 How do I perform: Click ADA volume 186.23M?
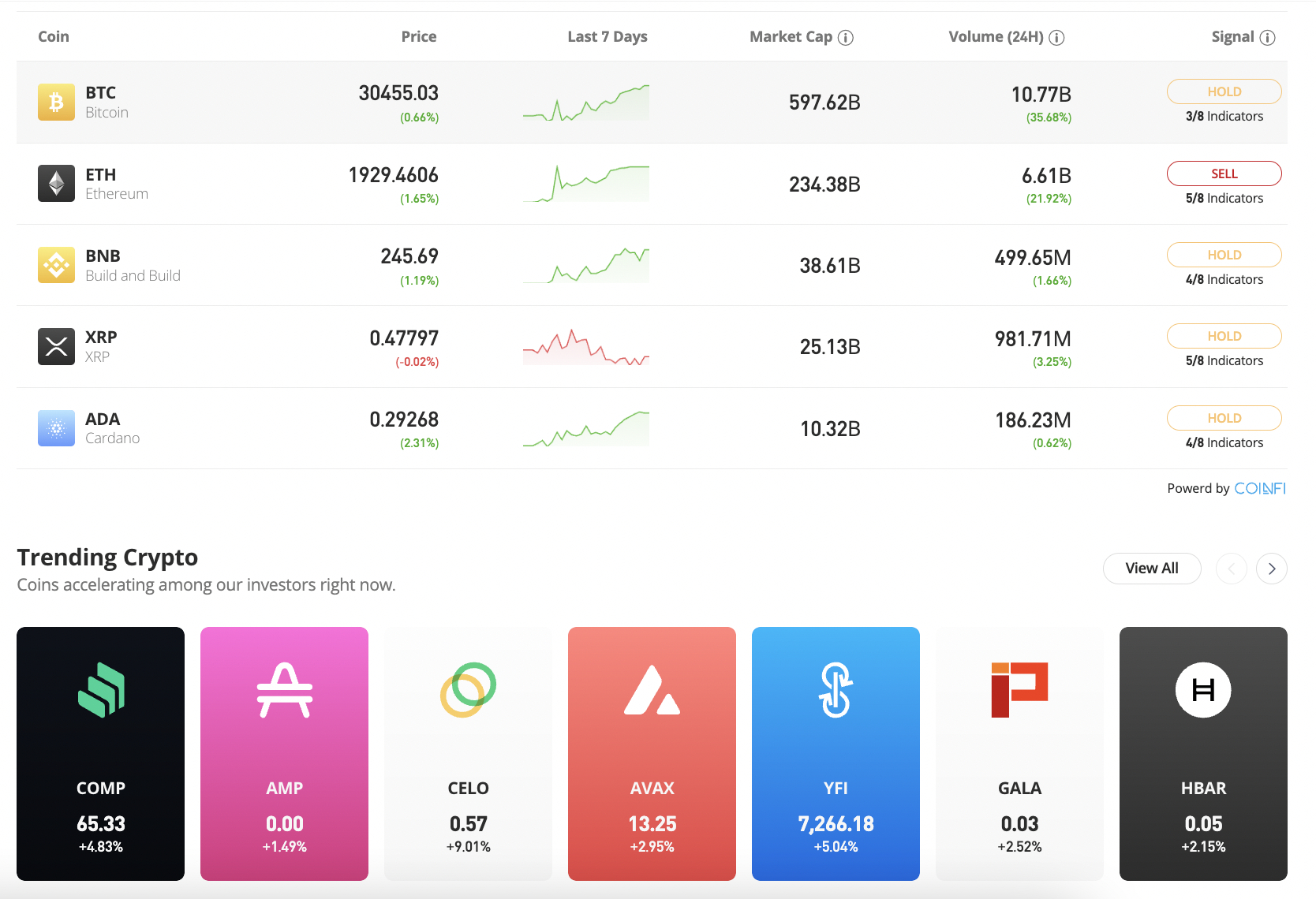click(1033, 420)
